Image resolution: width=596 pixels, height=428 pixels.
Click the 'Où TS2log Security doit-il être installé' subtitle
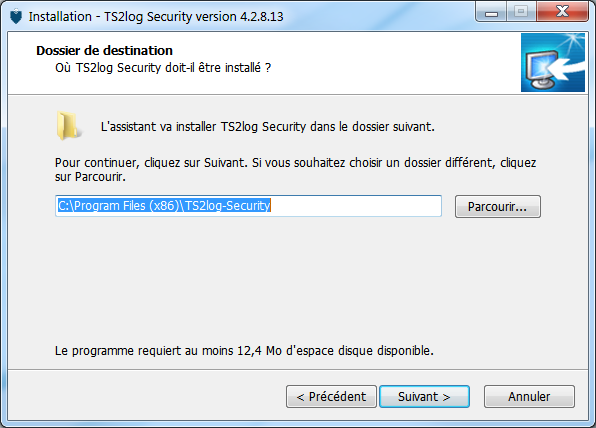163,68
